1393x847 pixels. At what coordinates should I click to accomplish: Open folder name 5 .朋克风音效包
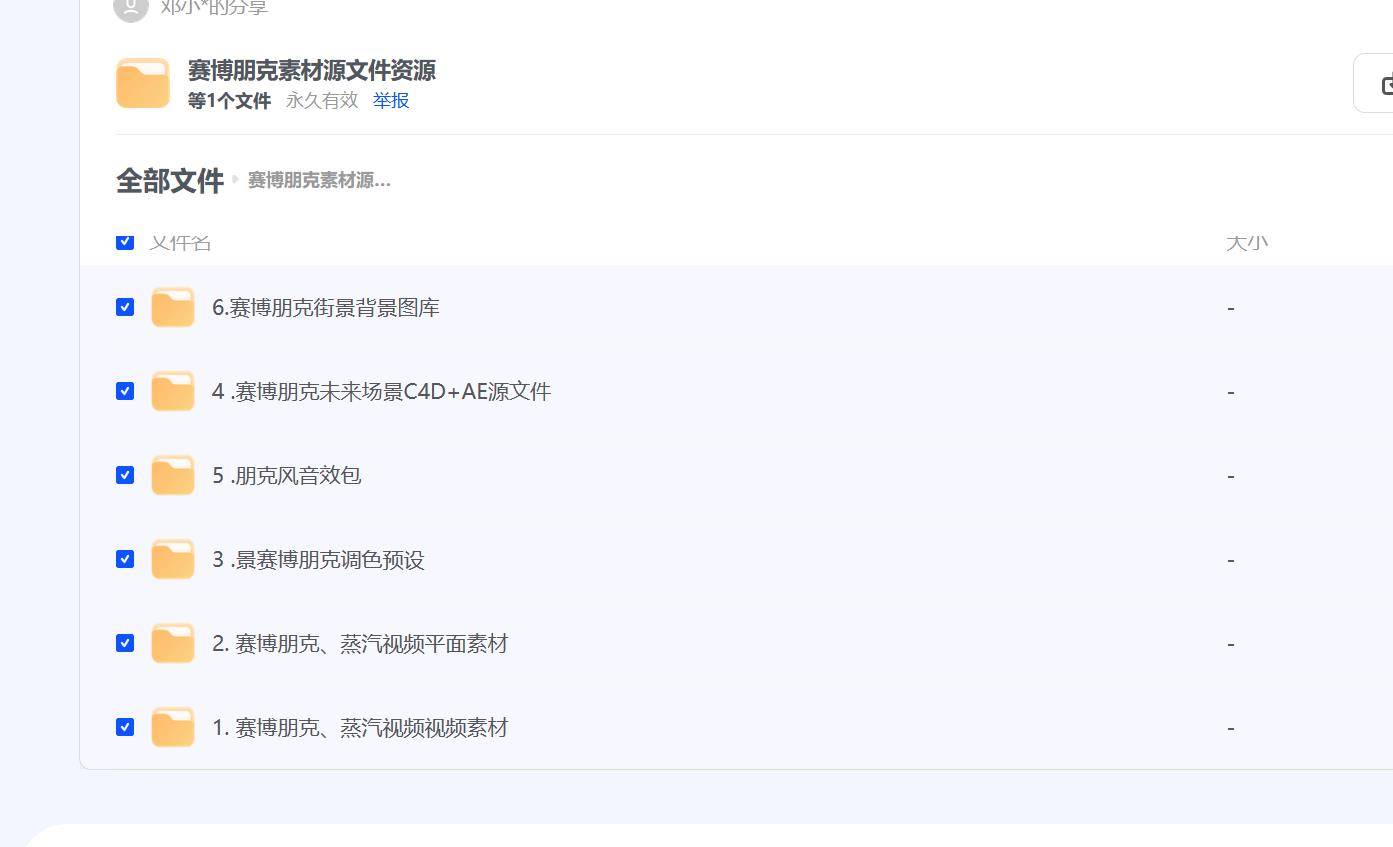(x=286, y=475)
